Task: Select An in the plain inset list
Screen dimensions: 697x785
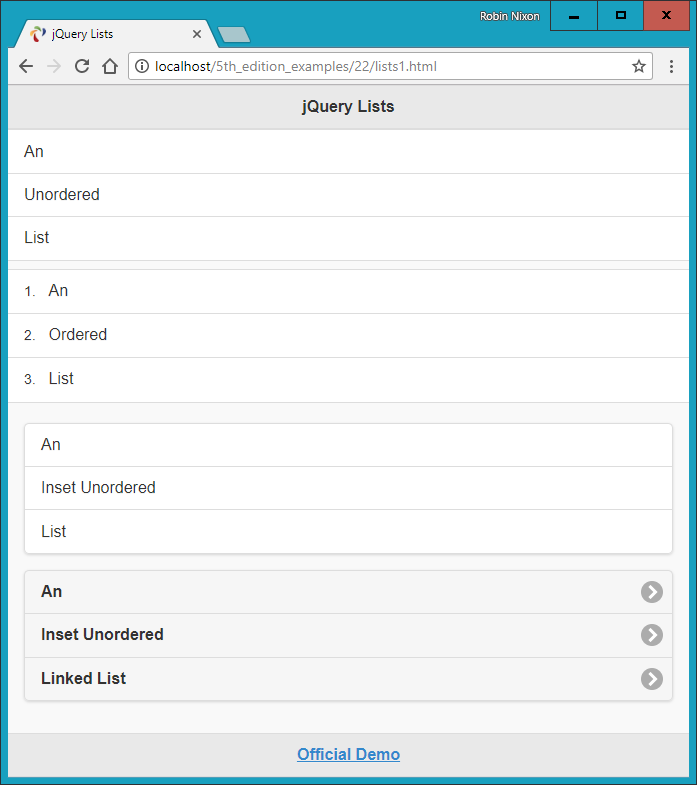Action: pos(348,445)
